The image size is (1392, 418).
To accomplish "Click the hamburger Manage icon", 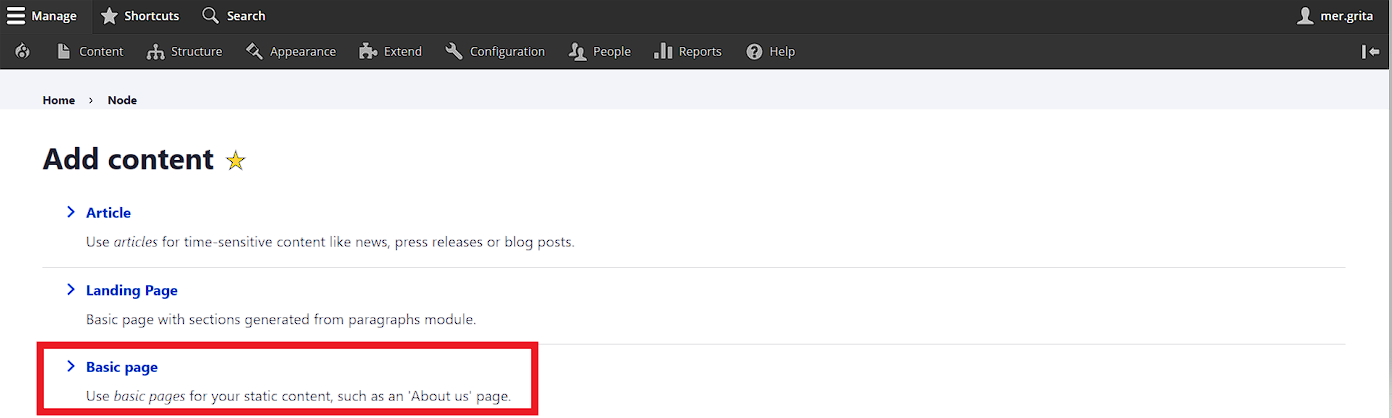I will (x=16, y=15).
